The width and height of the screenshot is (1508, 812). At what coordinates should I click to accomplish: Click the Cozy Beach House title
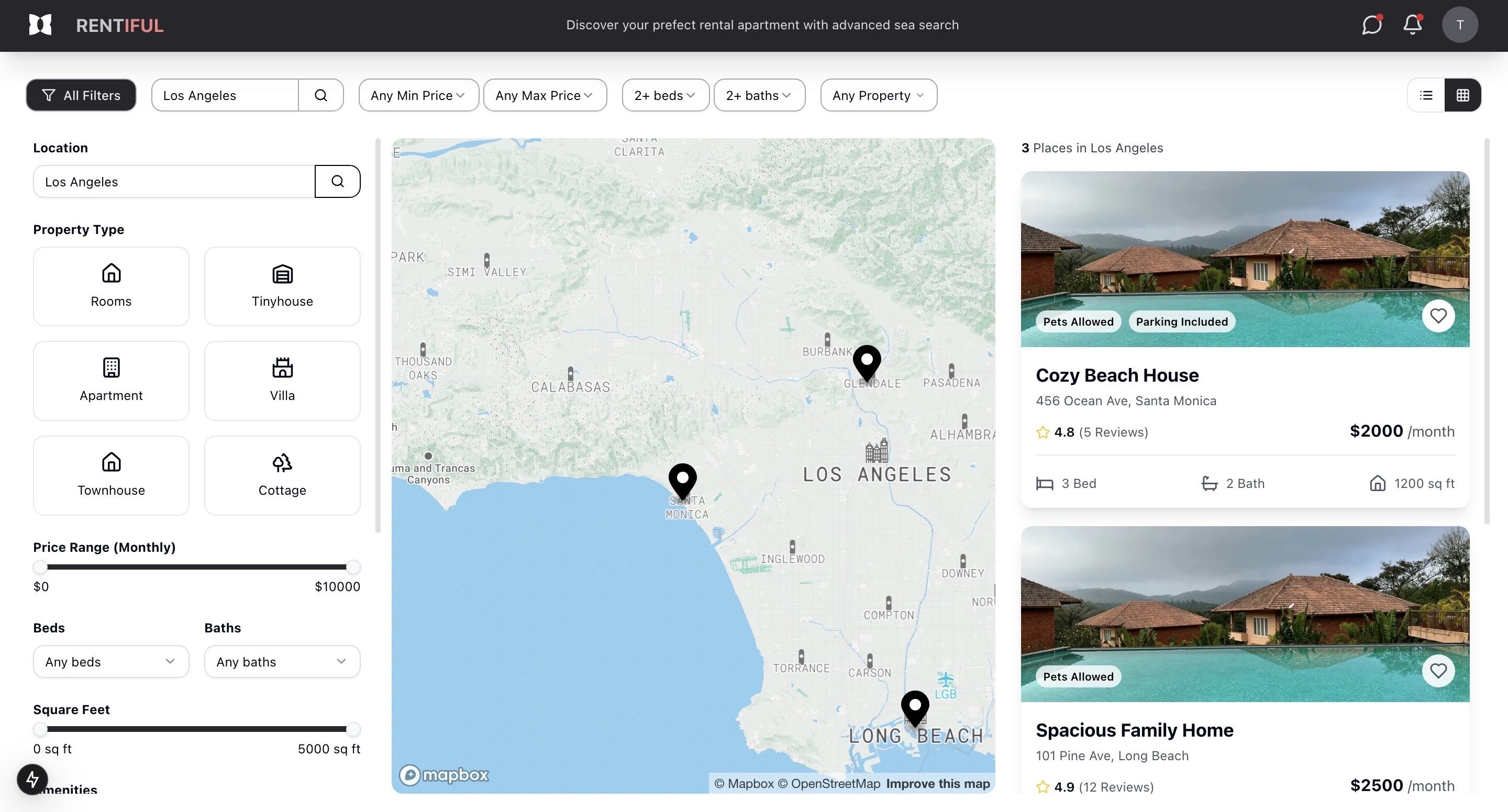click(1117, 375)
